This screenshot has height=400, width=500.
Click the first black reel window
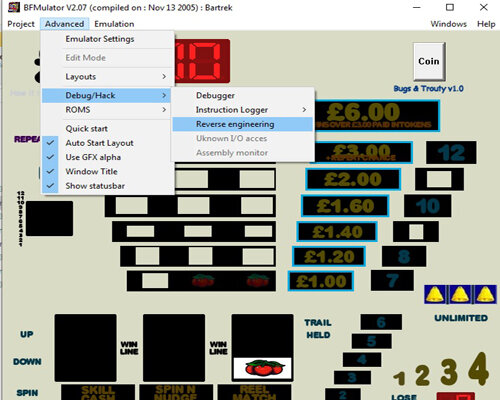pos(86,348)
